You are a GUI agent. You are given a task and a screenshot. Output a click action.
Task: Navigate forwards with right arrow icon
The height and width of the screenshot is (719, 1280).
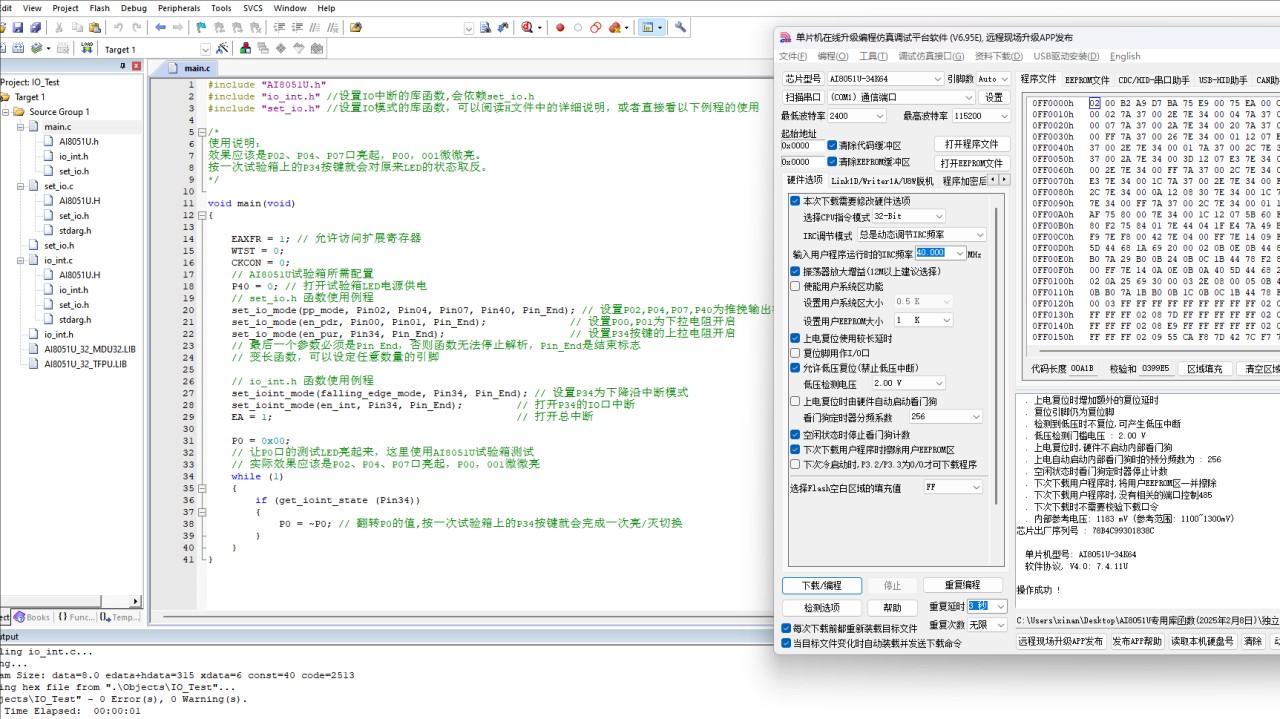tap(178, 27)
